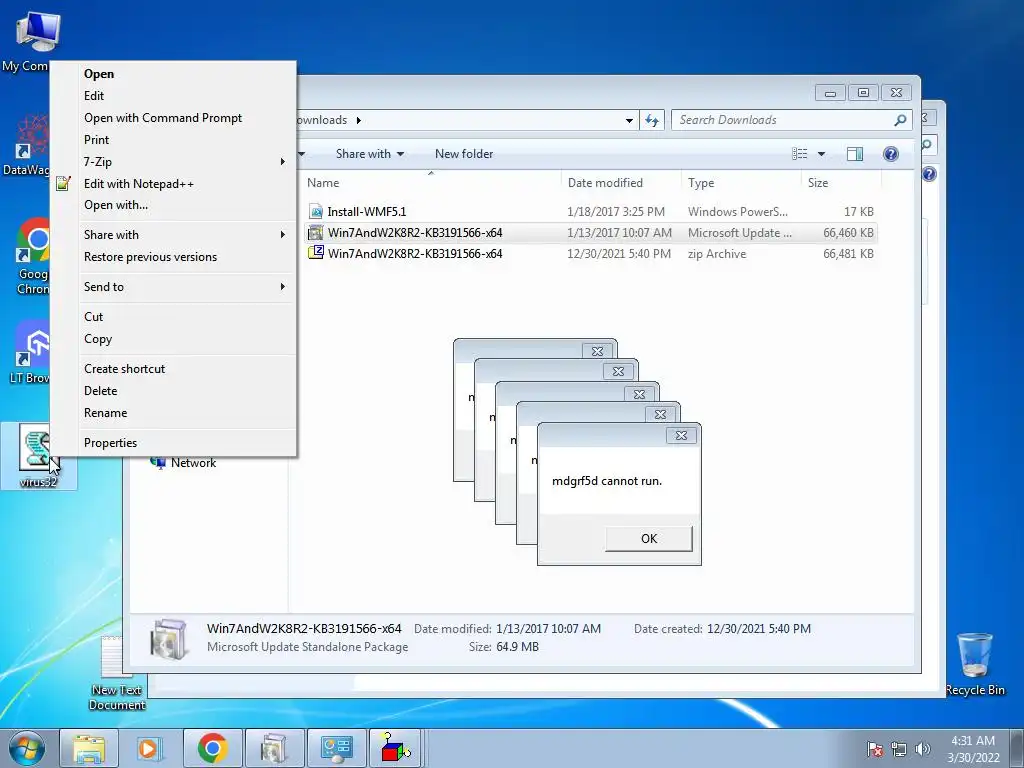1024x768 pixels.
Task: Open the DataWagon desktop shortcut
Action: click(x=31, y=137)
